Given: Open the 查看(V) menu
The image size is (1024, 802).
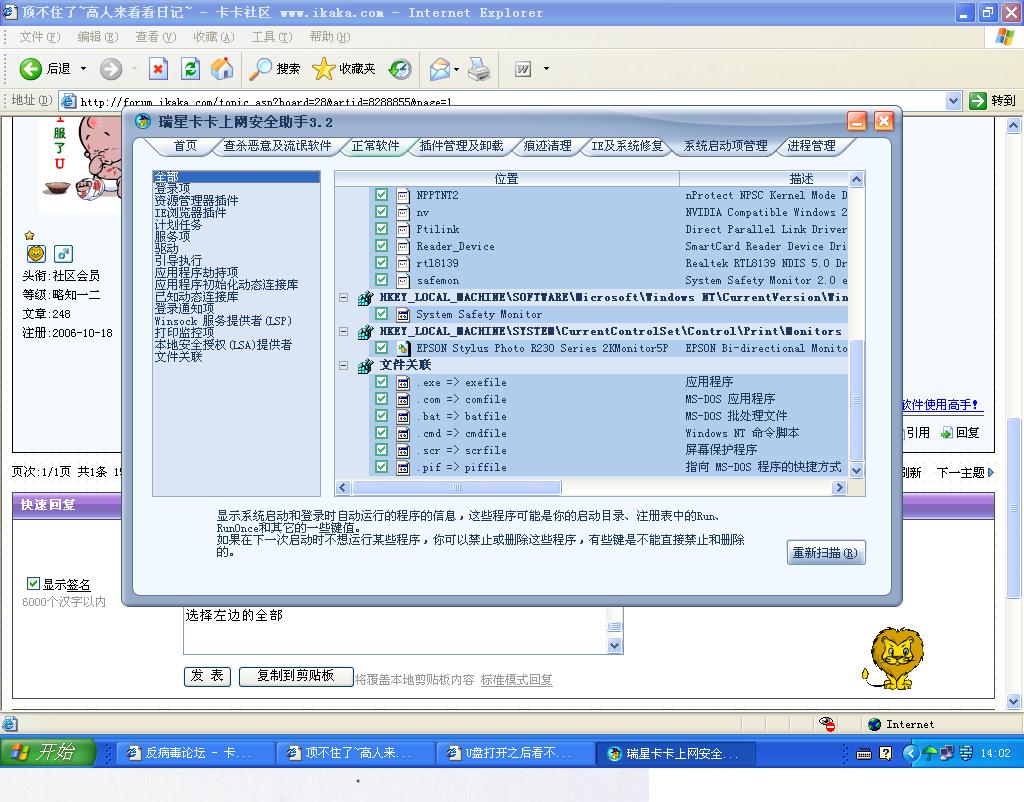Looking at the screenshot, I should click(155, 37).
